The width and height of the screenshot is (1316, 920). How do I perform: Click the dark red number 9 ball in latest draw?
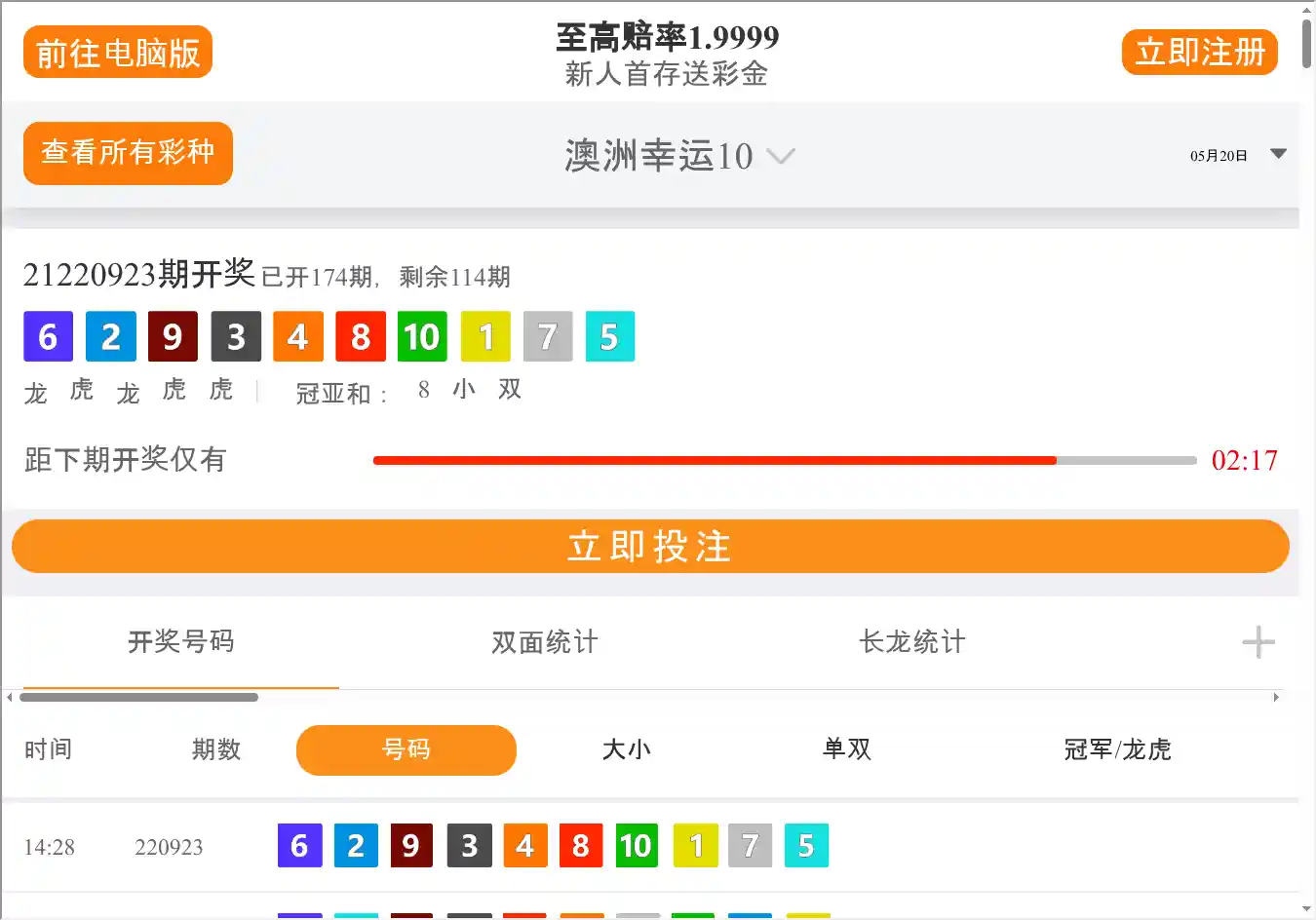click(173, 336)
